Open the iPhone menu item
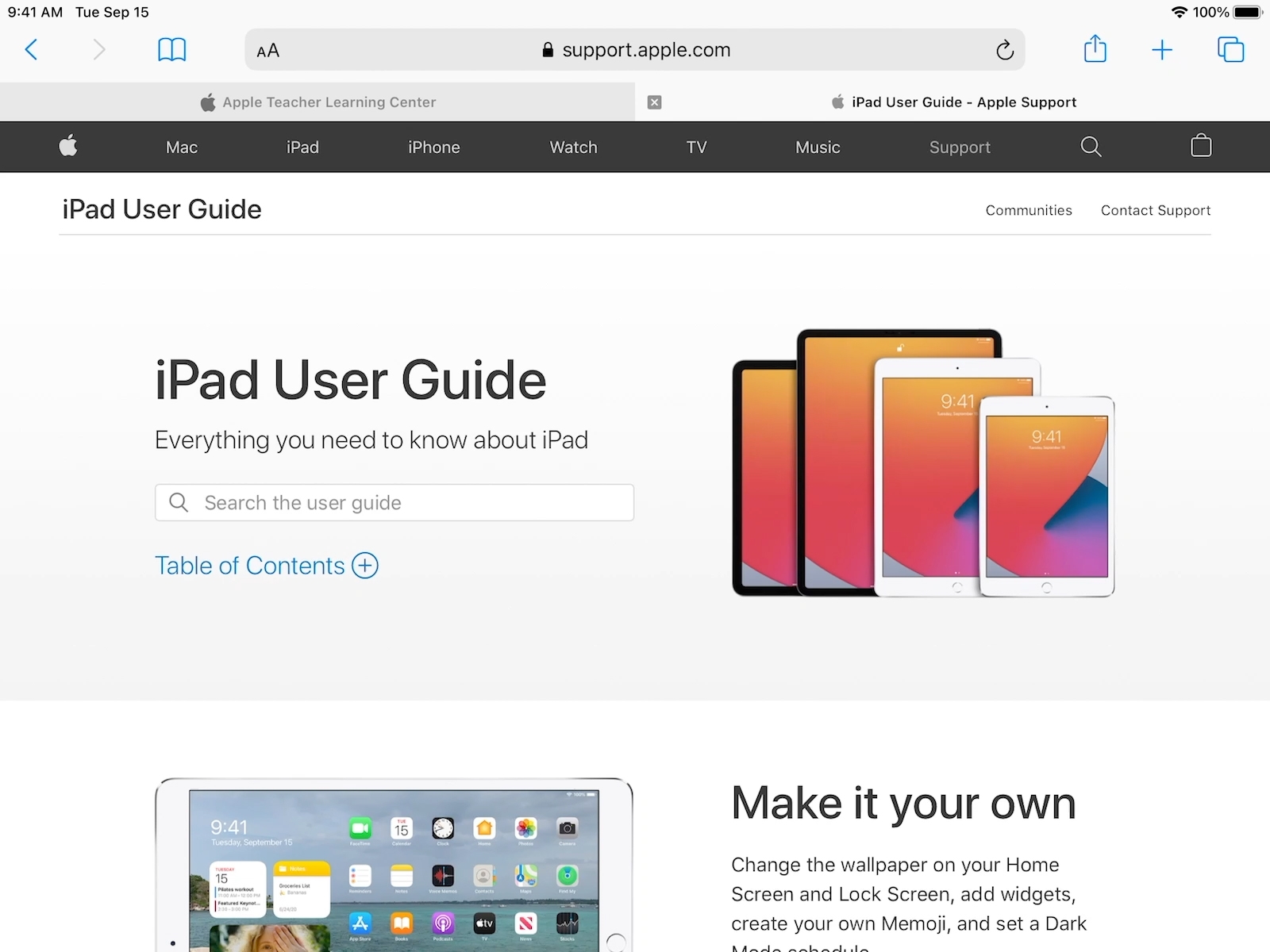 tap(434, 148)
